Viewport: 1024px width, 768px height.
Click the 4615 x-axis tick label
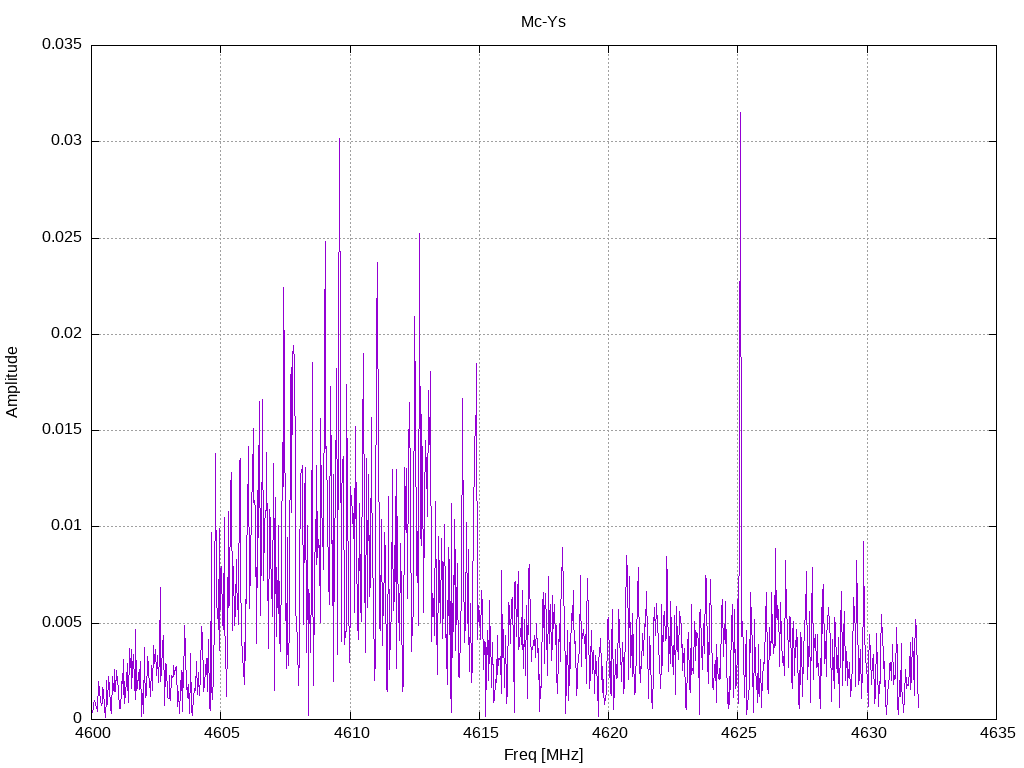click(479, 733)
